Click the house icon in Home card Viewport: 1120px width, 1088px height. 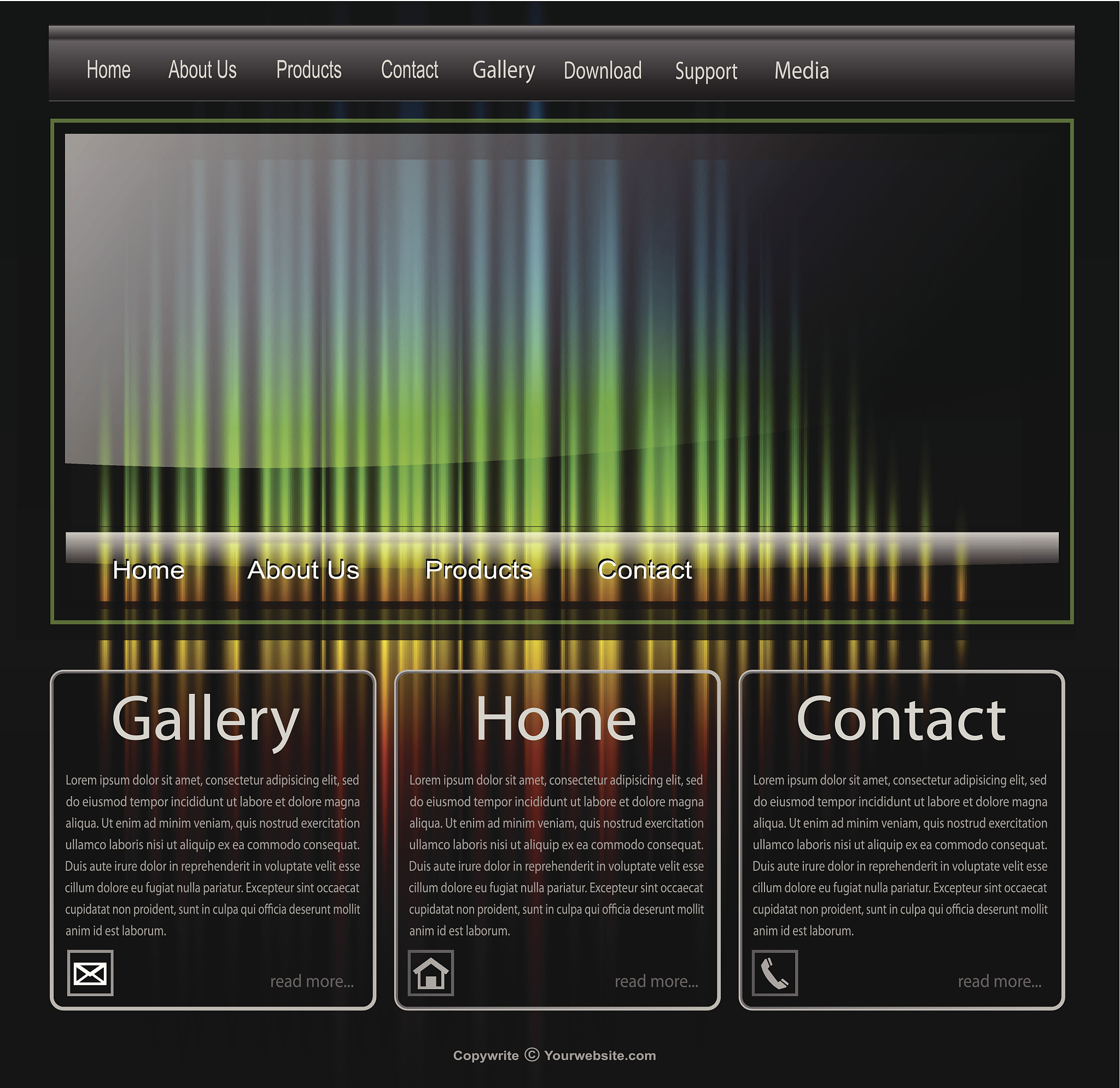tap(431, 973)
